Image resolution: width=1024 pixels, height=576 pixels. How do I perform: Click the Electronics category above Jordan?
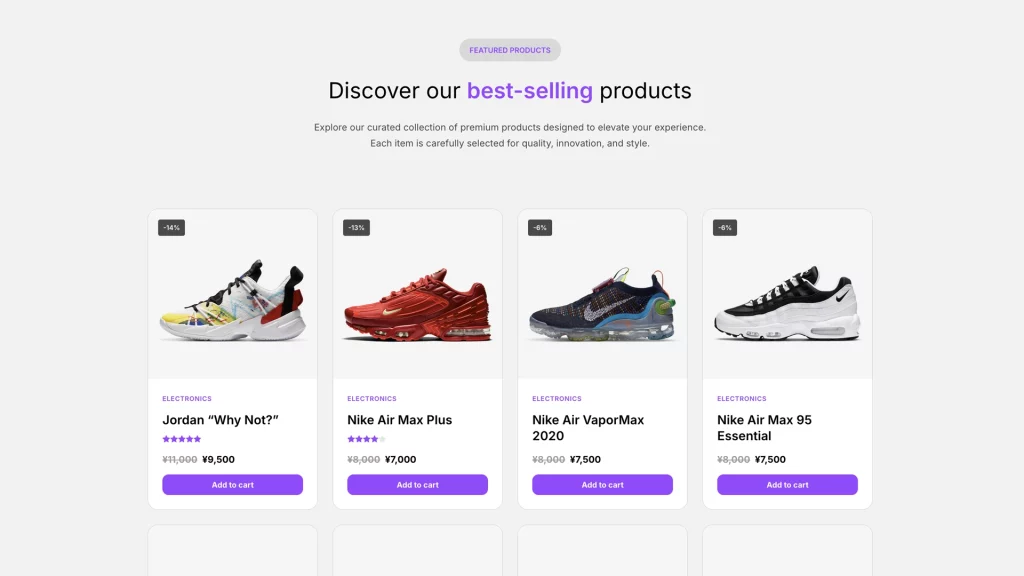pos(187,399)
